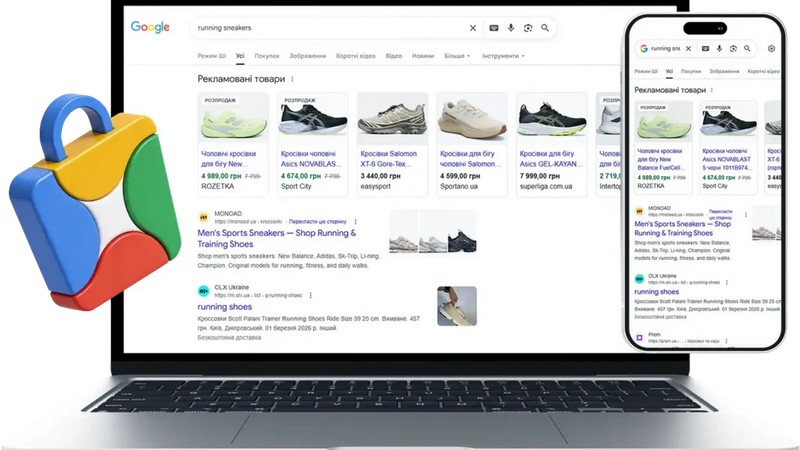Screen dimensions: 800x450
Task: Tap the green New Balance shoe image on phone
Action: [663, 122]
